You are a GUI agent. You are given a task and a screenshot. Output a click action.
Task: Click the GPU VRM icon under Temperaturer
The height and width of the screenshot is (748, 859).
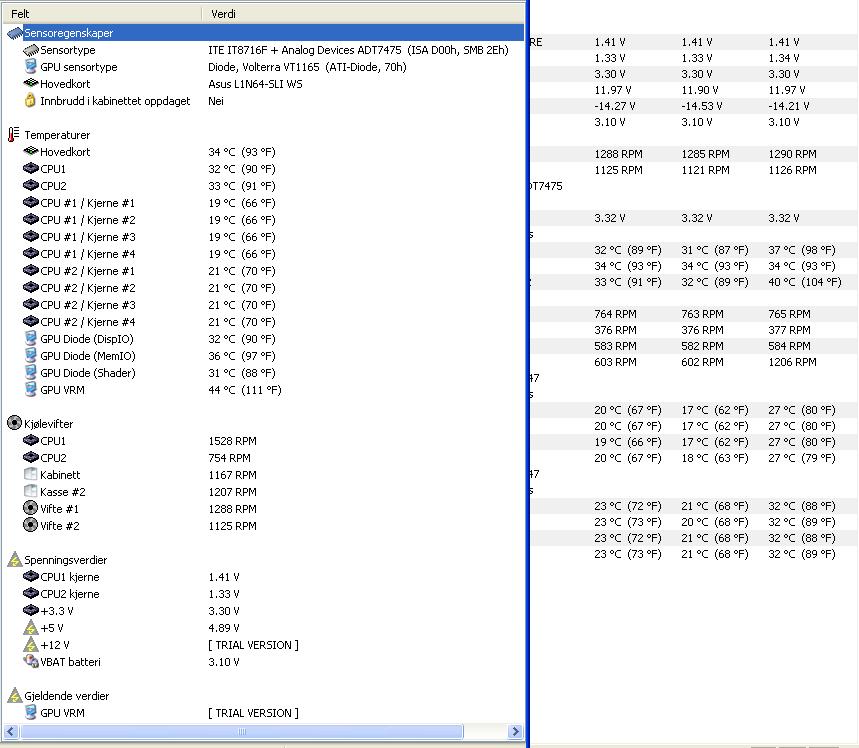coord(31,389)
